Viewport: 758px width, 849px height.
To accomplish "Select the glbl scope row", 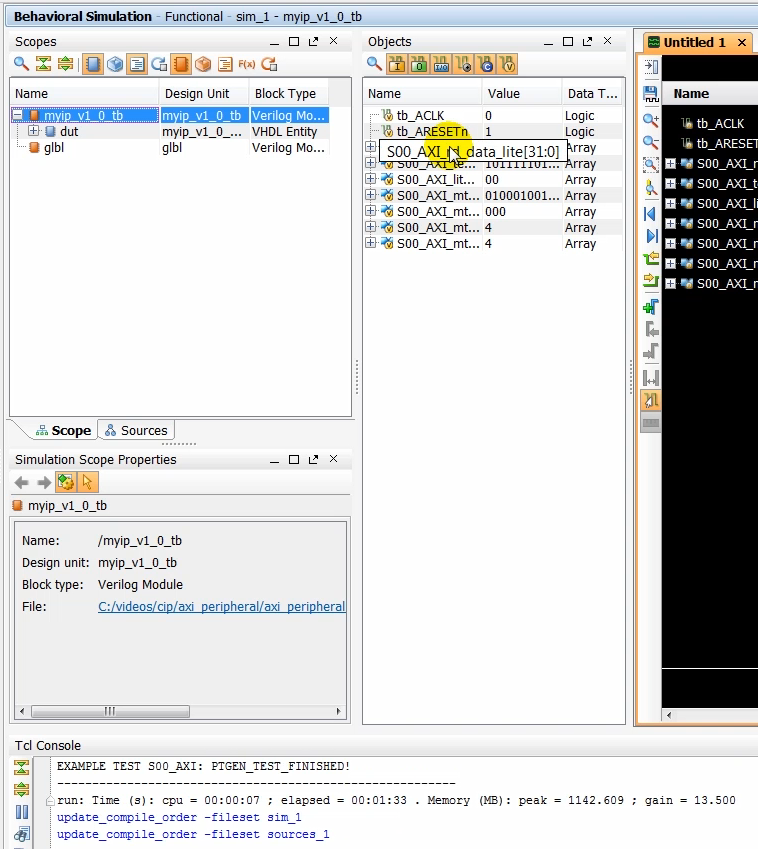I will click(54, 147).
